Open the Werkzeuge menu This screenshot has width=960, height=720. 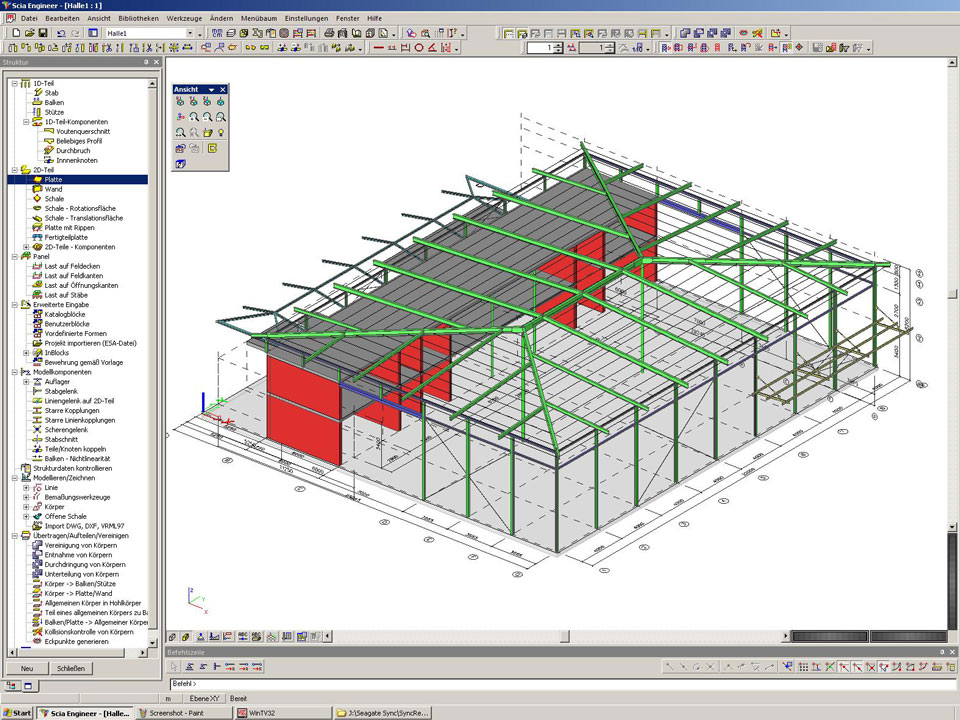coord(185,18)
